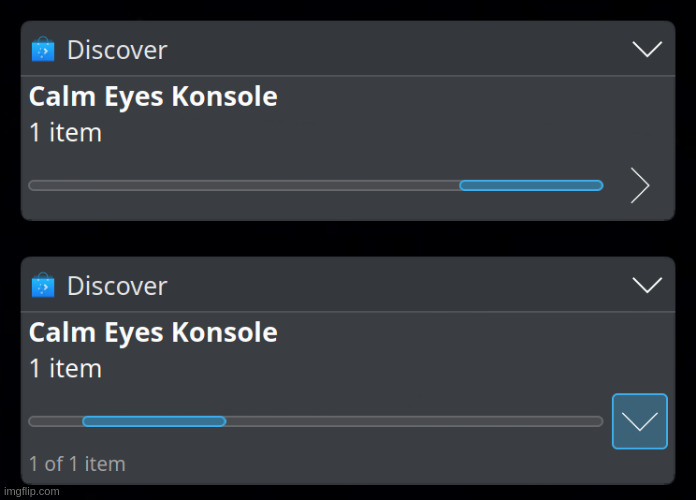The width and height of the screenshot is (696, 500).
Task: Click the top notification progress bar
Action: tap(316, 185)
